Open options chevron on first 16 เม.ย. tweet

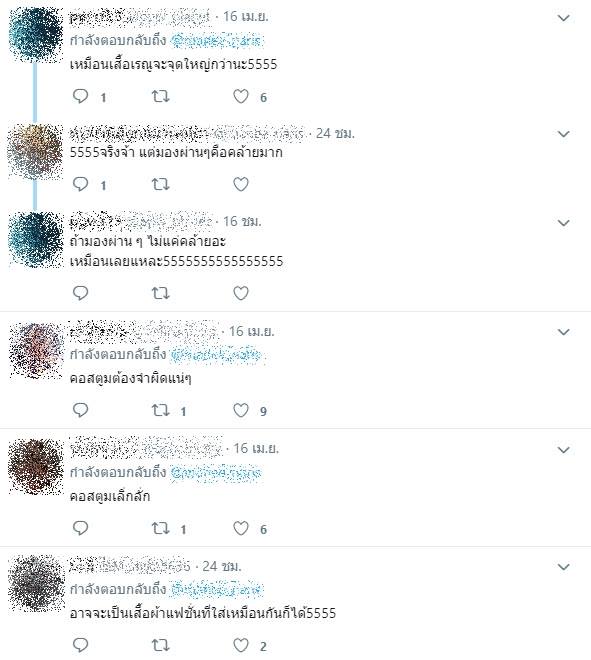point(563,18)
